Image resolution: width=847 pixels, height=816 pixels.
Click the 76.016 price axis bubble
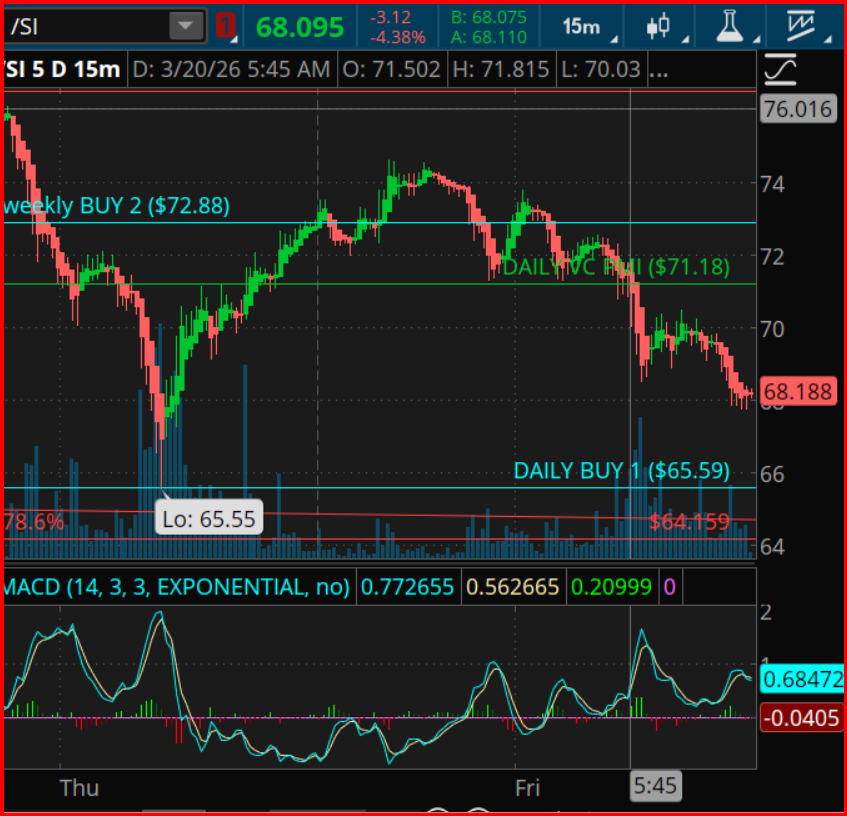[x=798, y=110]
